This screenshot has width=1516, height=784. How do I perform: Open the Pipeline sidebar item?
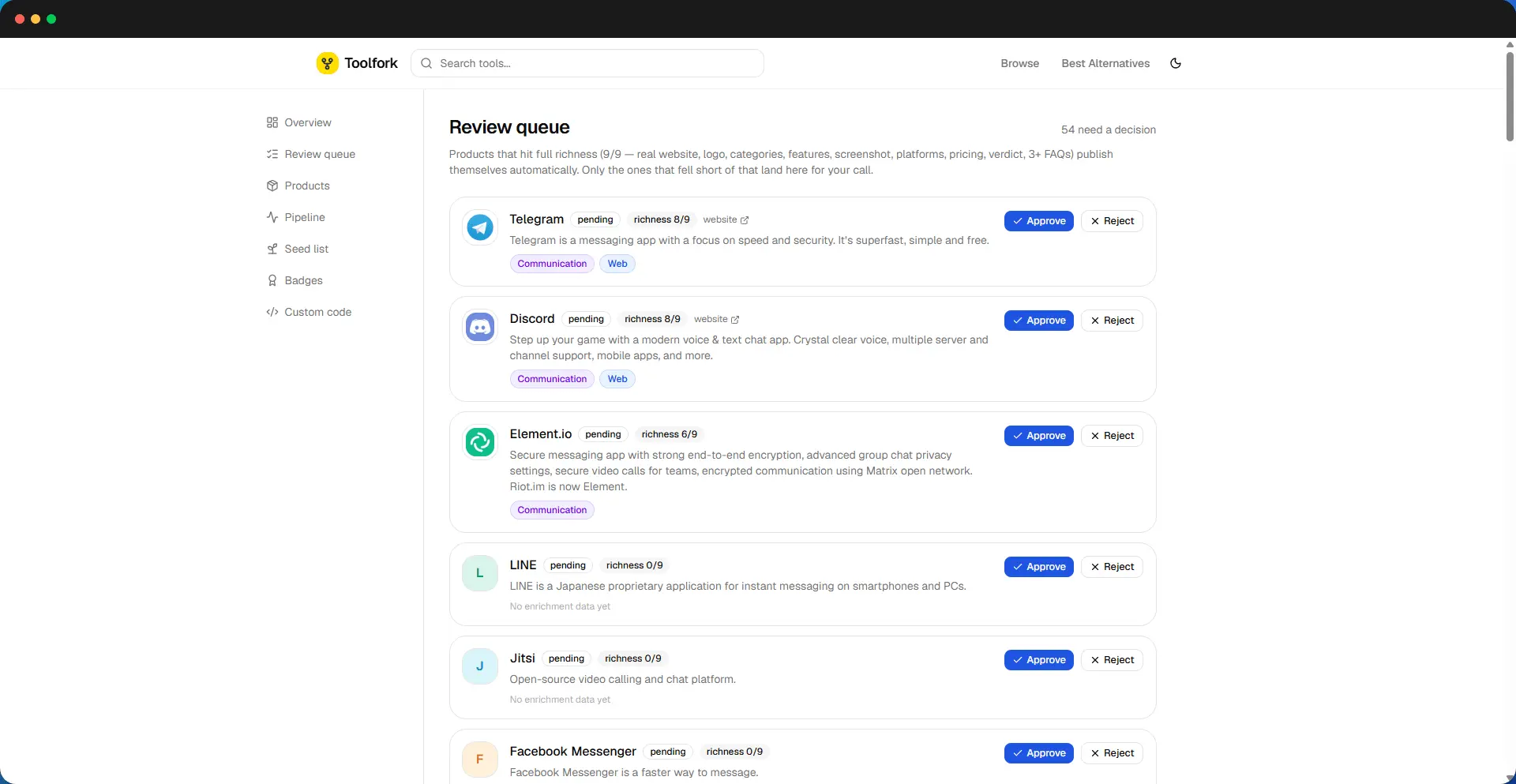tap(296, 217)
